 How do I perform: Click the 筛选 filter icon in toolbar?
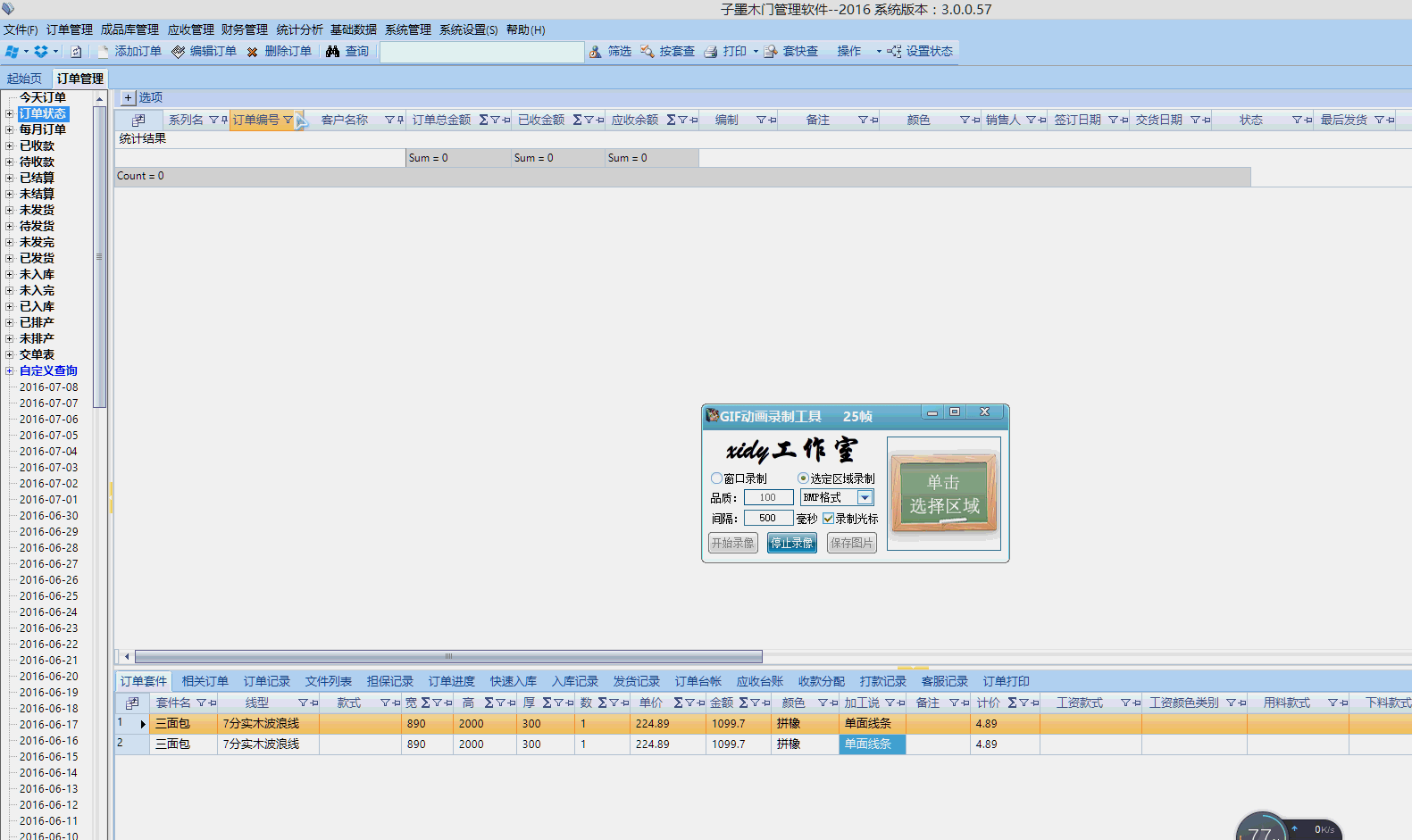(595, 52)
